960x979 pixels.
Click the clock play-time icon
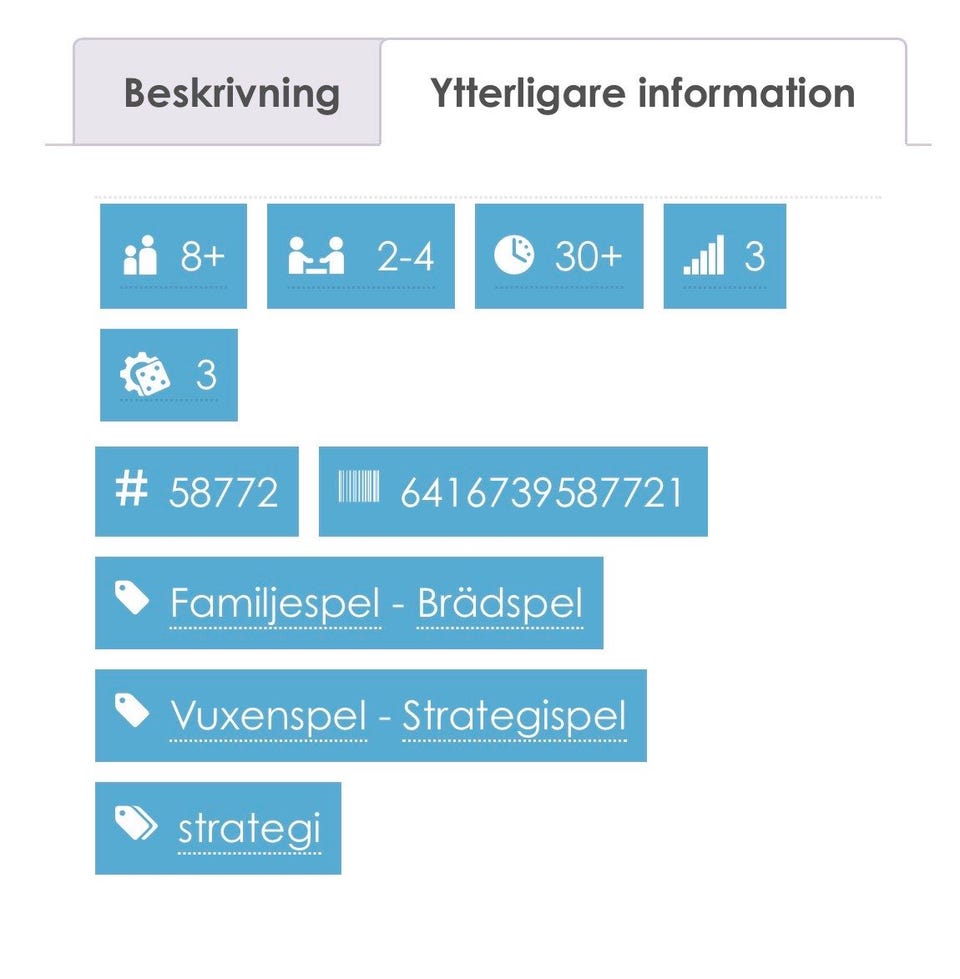(x=514, y=255)
